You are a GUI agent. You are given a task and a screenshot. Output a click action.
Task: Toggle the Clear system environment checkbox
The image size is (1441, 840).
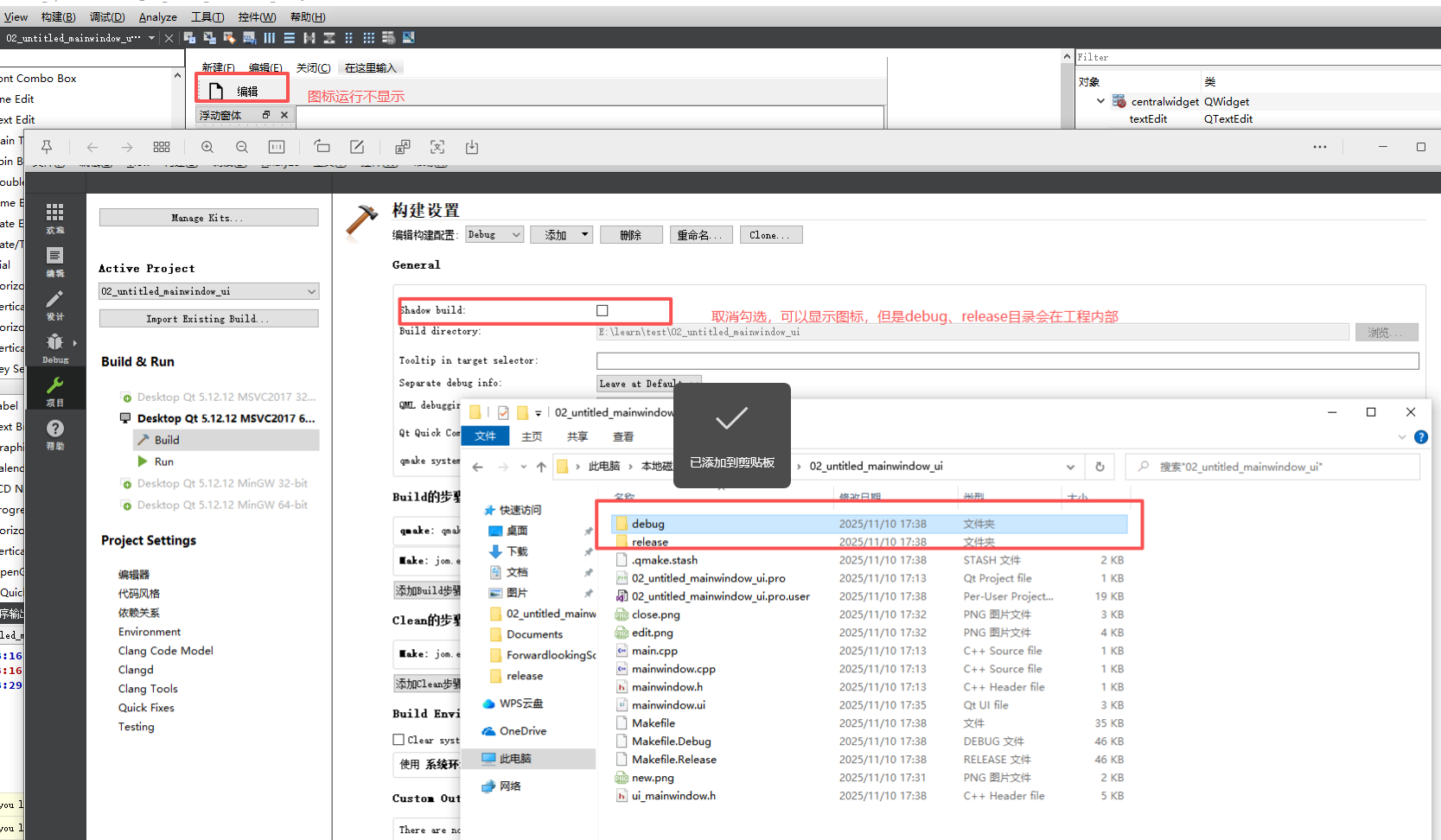point(399,740)
